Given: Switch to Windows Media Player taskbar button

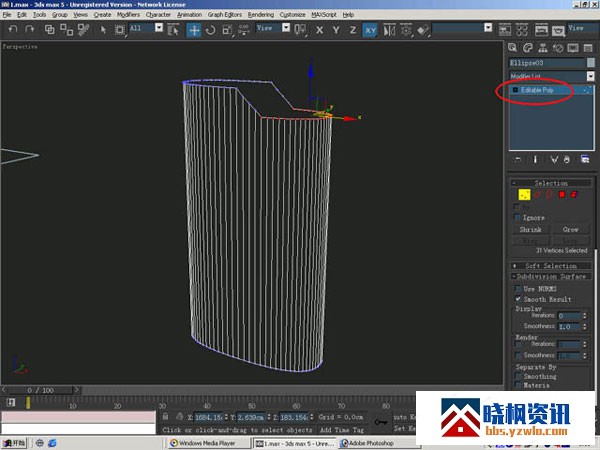Looking at the screenshot, I should (x=208, y=443).
